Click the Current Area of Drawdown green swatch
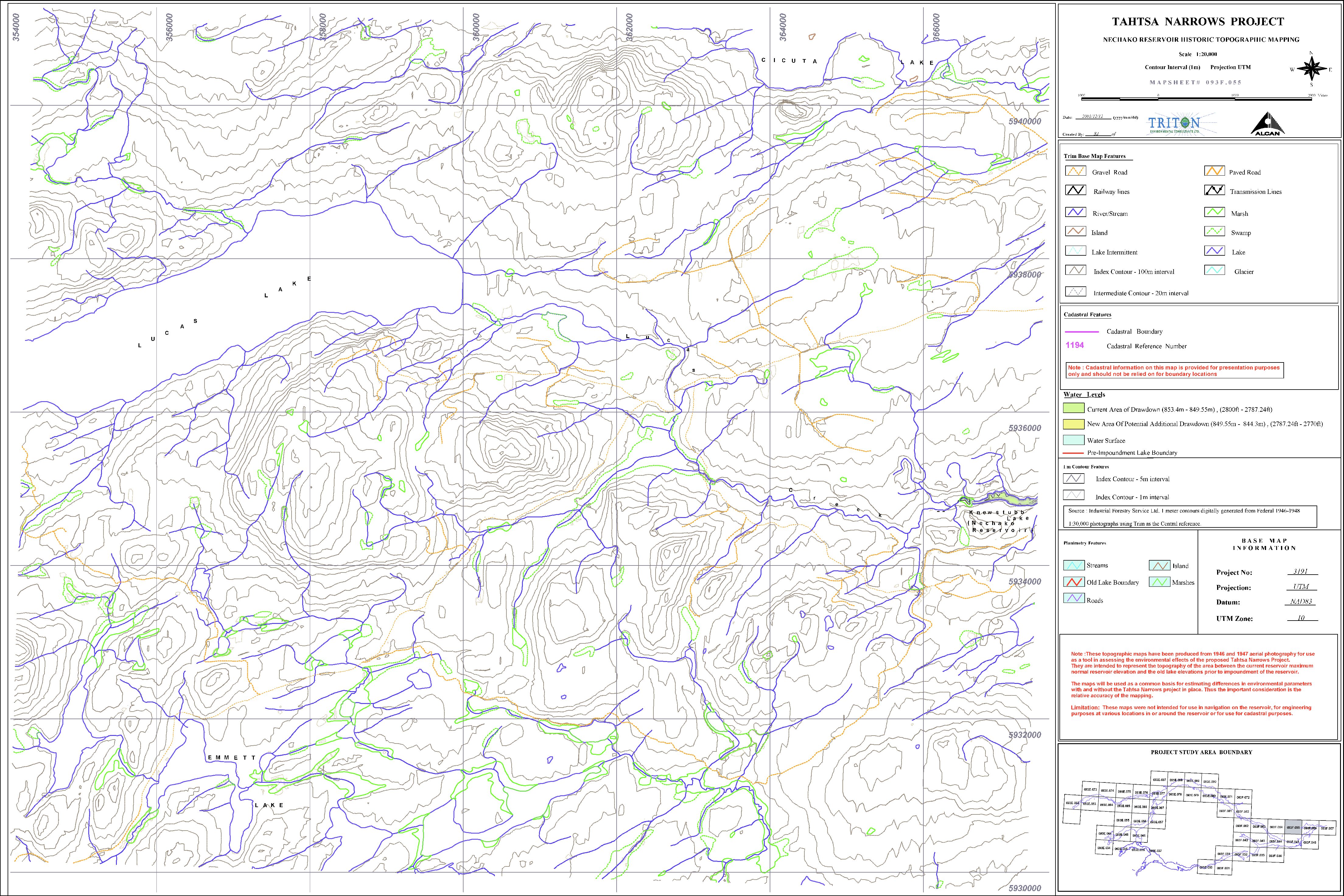 [1073, 408]
